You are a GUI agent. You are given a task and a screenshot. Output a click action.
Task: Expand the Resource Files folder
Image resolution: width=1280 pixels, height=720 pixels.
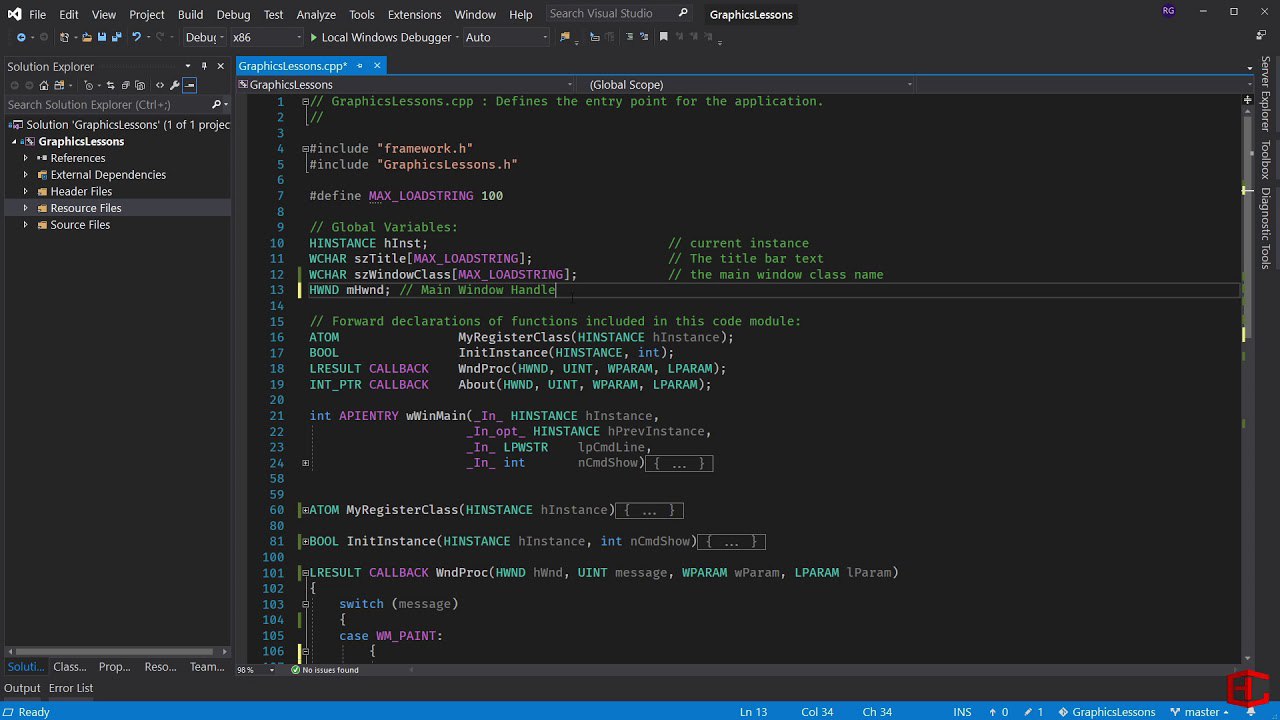click(27, 208)
